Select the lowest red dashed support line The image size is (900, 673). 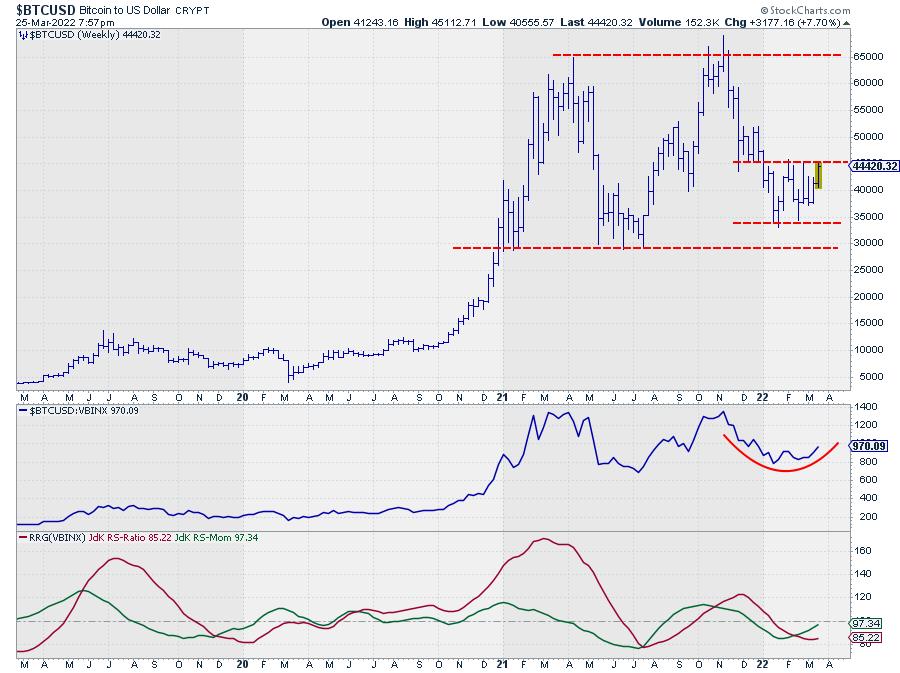(x=645, y=247)
